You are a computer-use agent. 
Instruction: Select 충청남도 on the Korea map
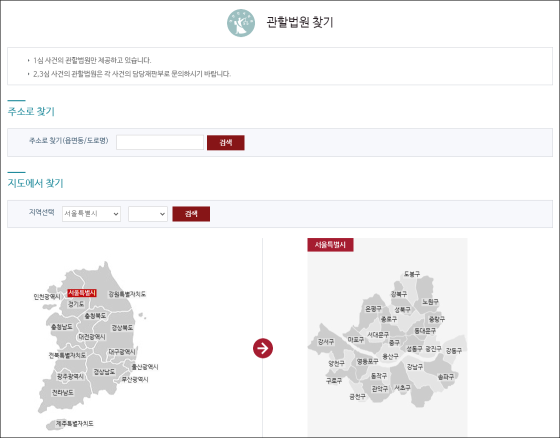point(62,327)
